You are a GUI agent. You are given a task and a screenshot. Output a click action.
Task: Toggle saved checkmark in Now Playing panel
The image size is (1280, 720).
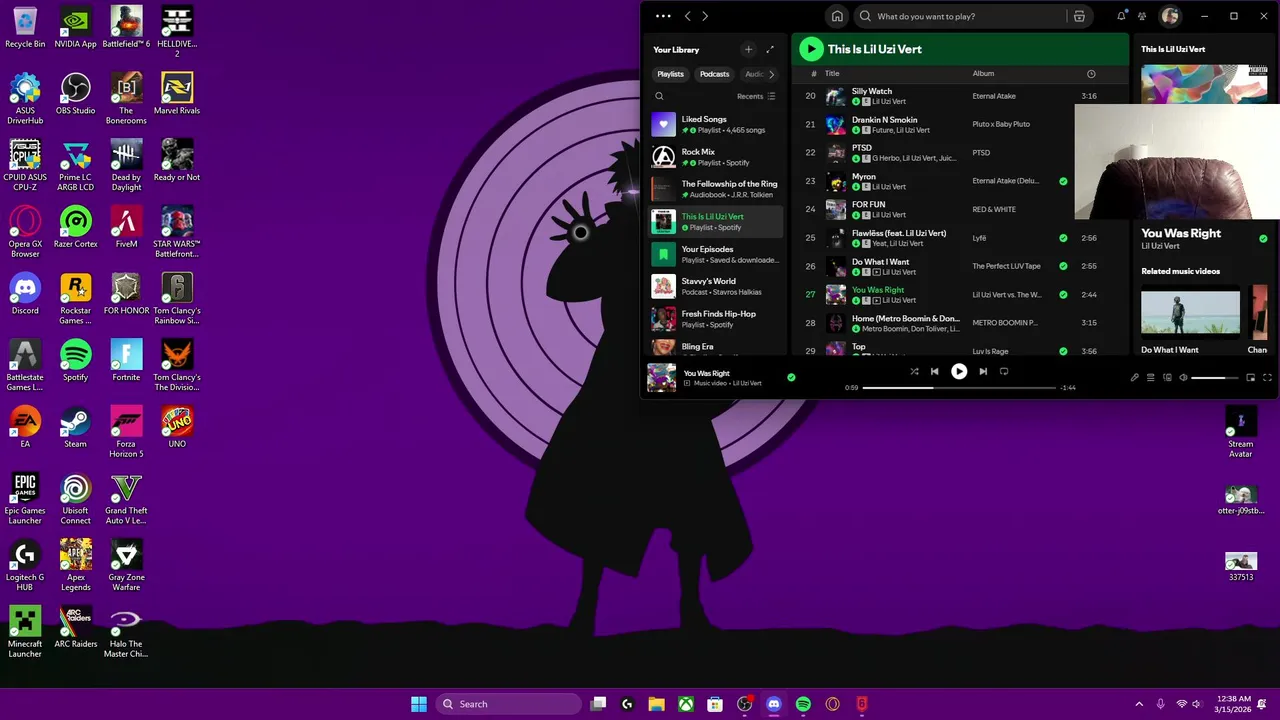[x=1263, y=238]
